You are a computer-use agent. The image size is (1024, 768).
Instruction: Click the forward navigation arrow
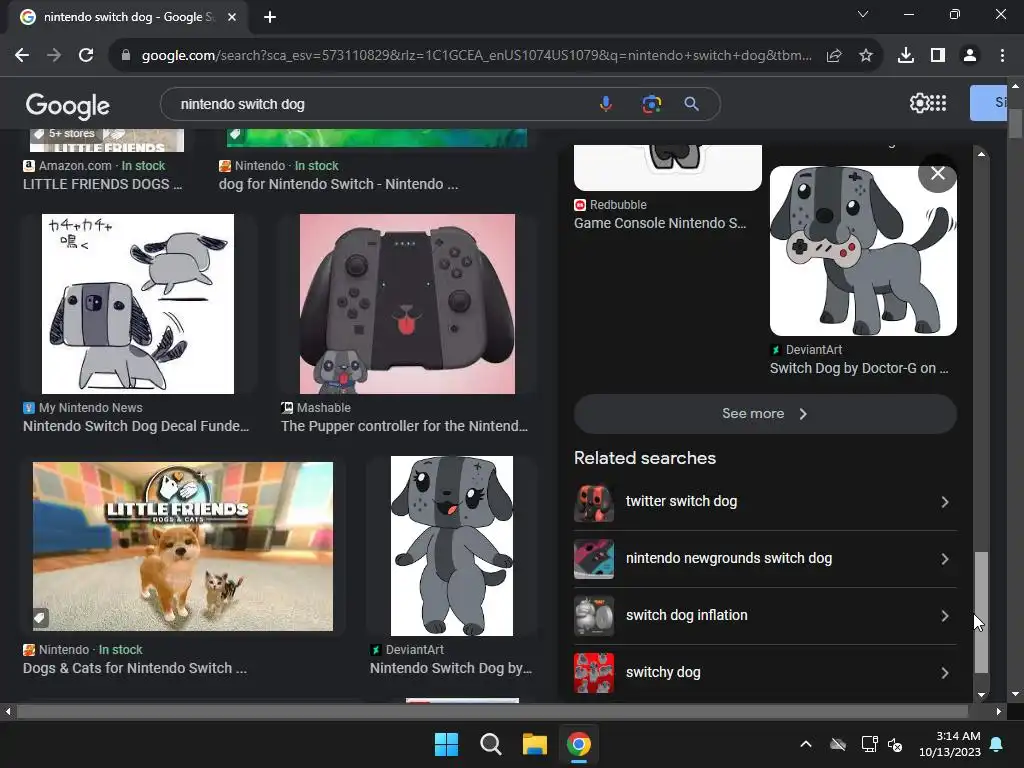(x=54, y=56)
